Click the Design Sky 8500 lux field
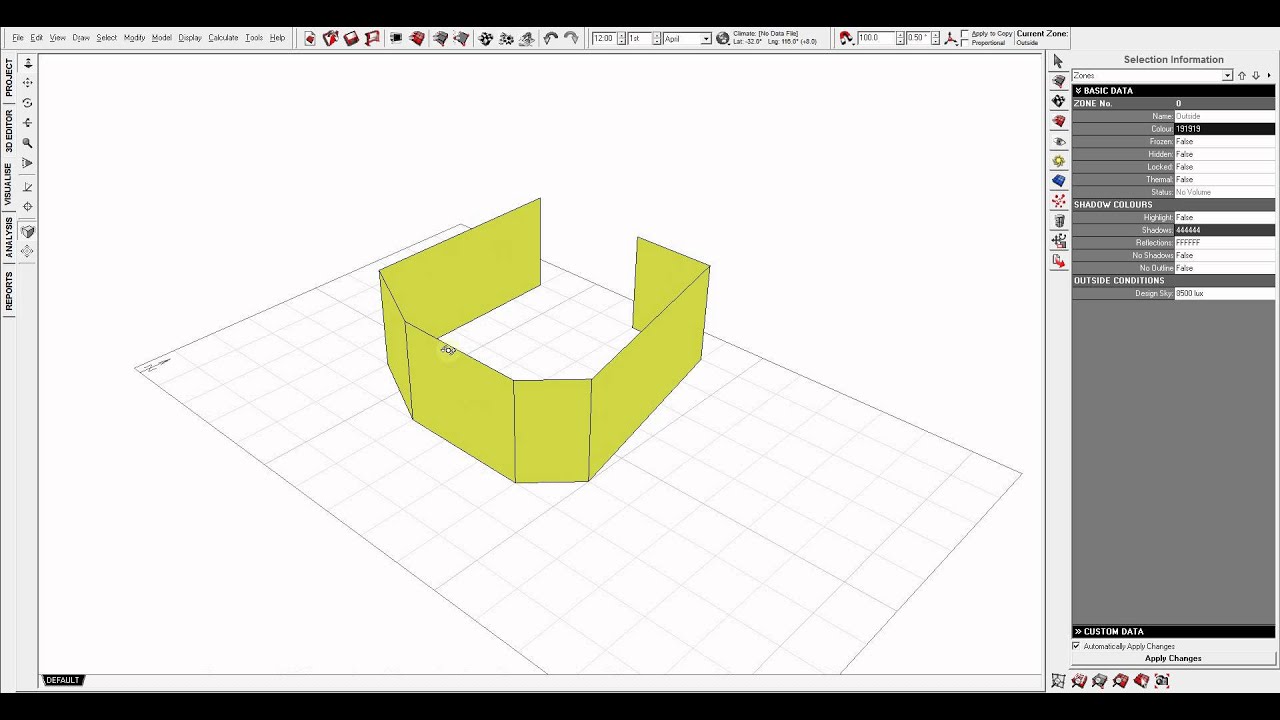This screenshot has height=720, width=1280. pos(1225,294)
